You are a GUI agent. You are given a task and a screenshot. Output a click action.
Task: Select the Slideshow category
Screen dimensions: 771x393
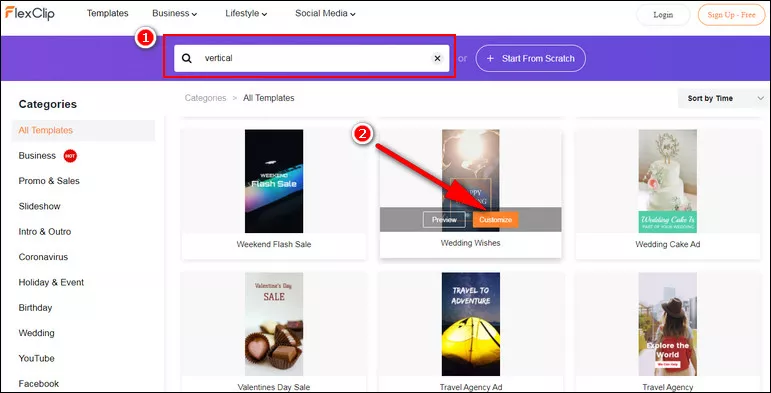click(x=39, y=206)
